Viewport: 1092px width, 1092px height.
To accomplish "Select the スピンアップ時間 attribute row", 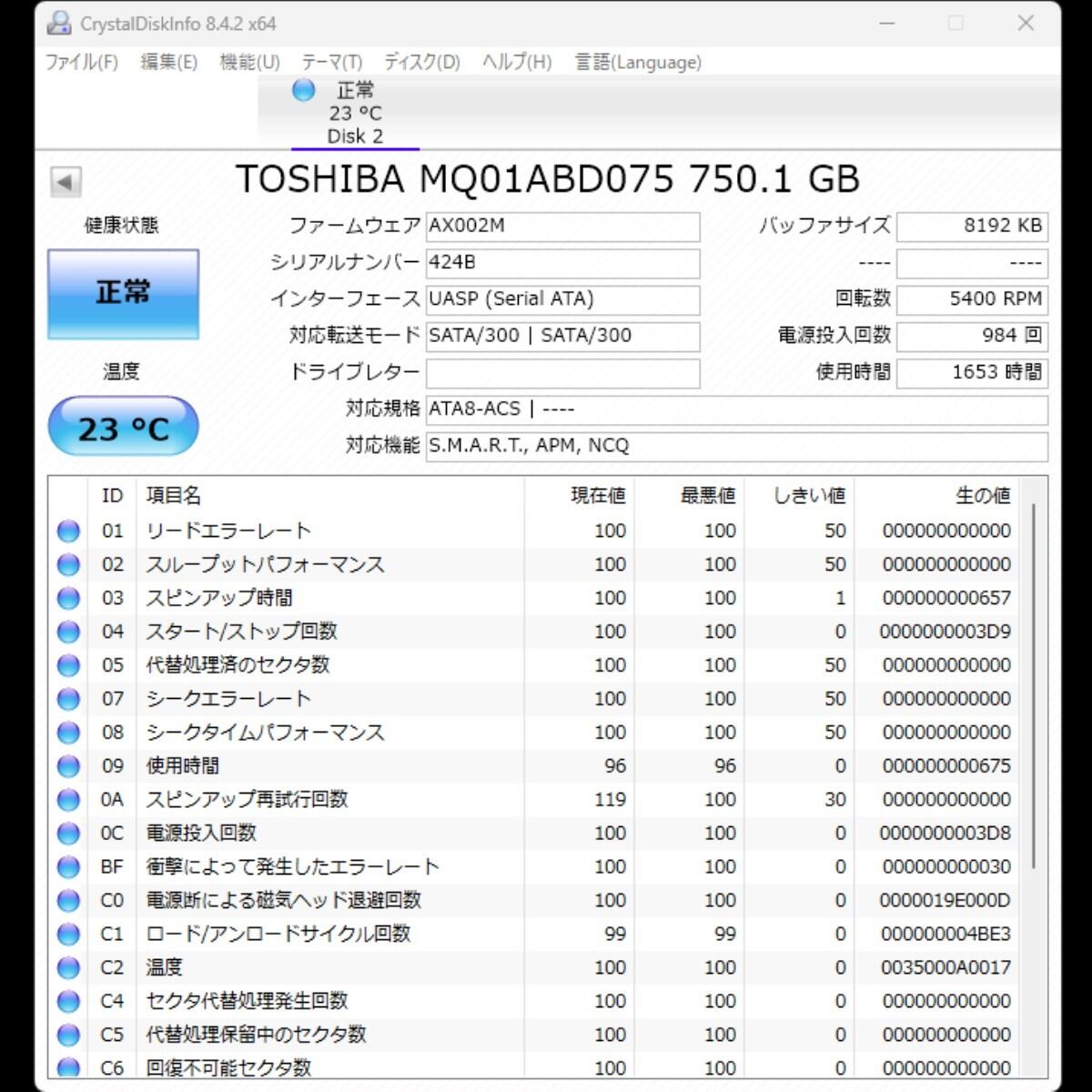I will (328, 598).
